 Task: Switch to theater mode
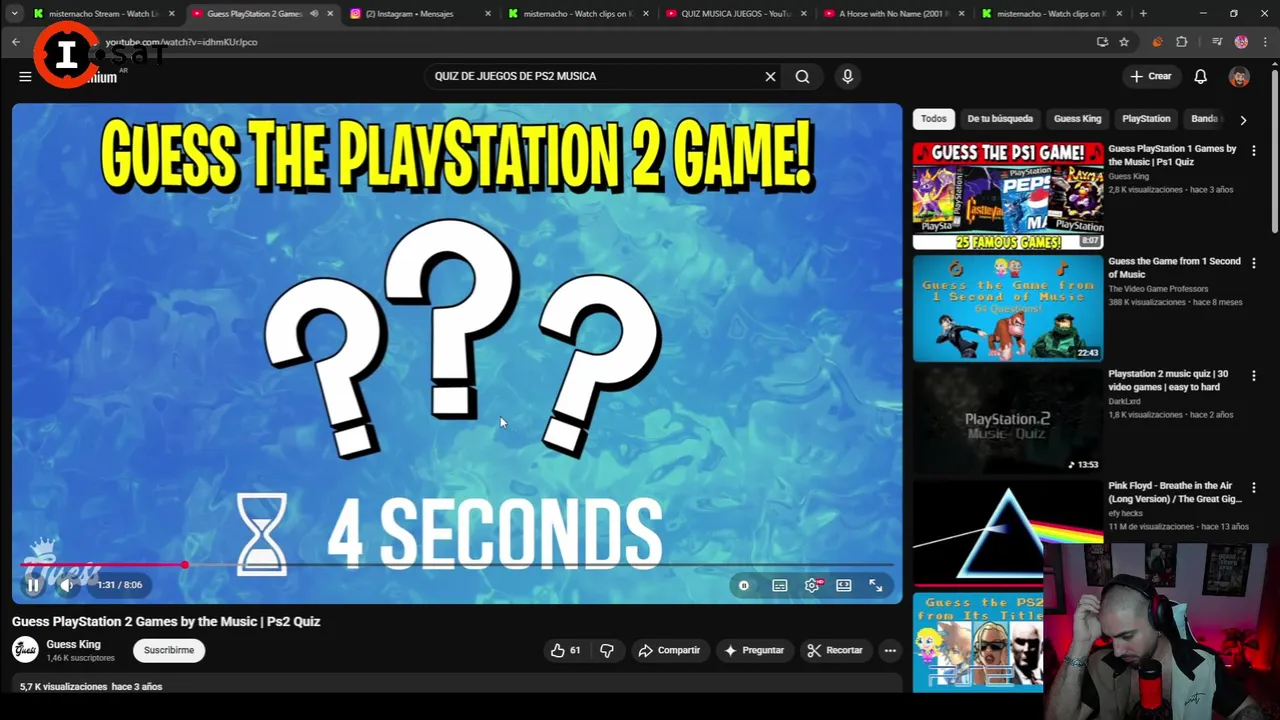pos(844,586)
